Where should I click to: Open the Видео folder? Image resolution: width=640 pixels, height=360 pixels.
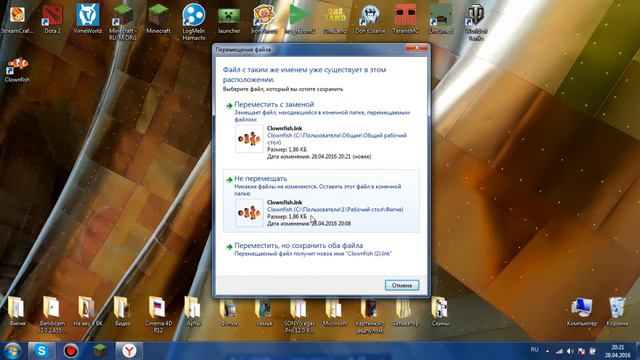[x=123, y=311]
